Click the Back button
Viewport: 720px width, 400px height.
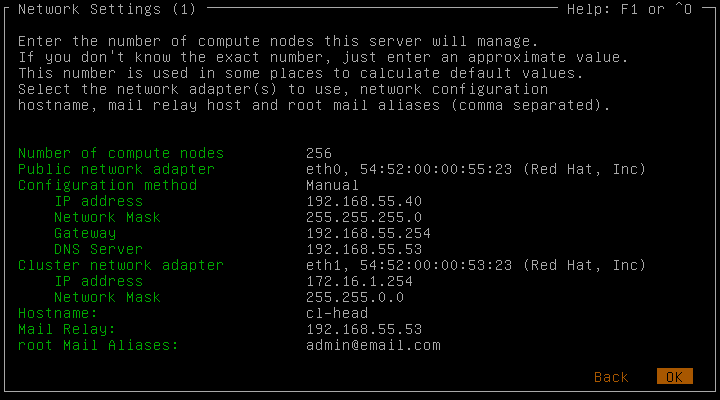611,377
